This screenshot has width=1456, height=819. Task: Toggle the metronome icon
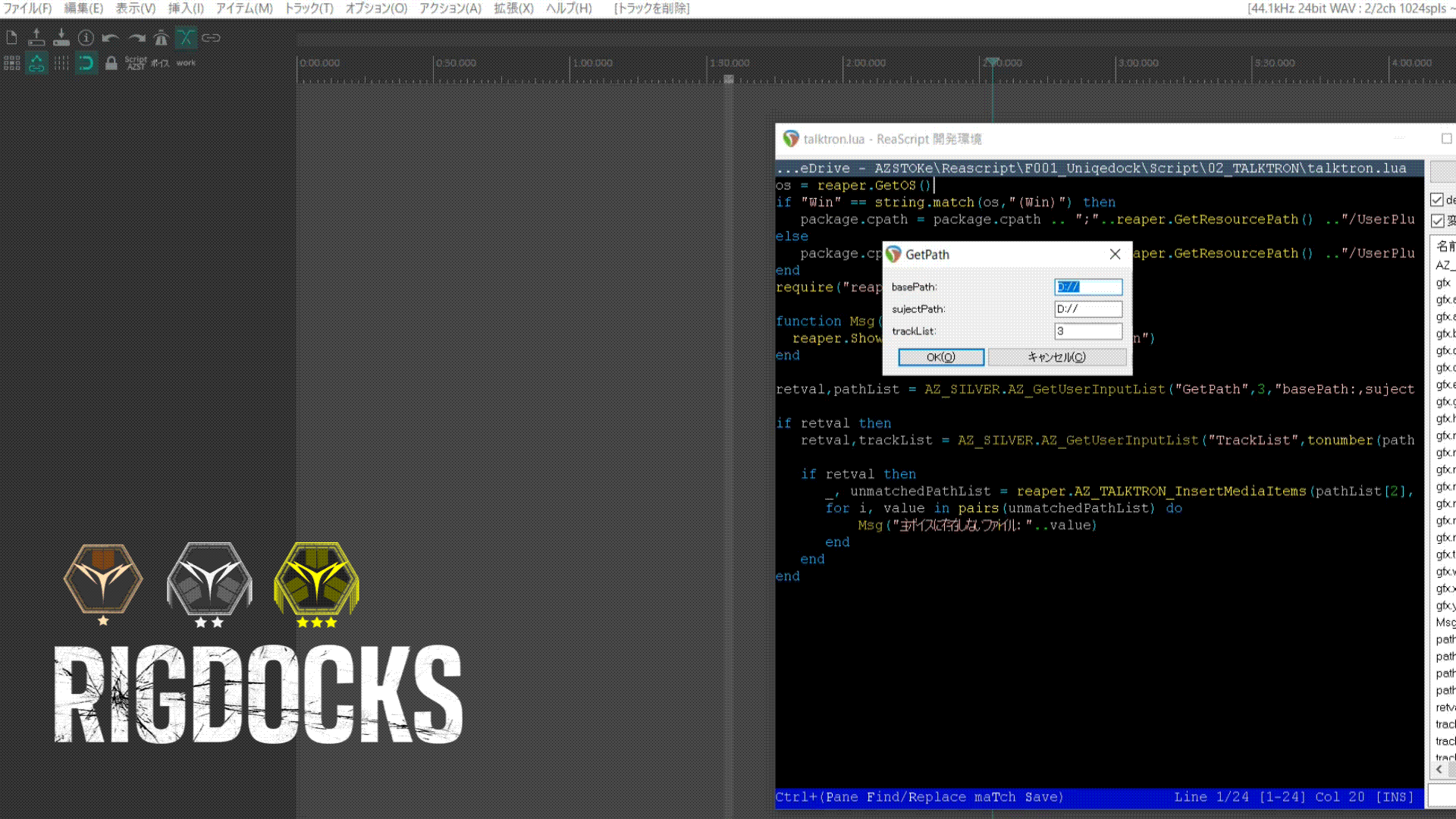point(161,38)
